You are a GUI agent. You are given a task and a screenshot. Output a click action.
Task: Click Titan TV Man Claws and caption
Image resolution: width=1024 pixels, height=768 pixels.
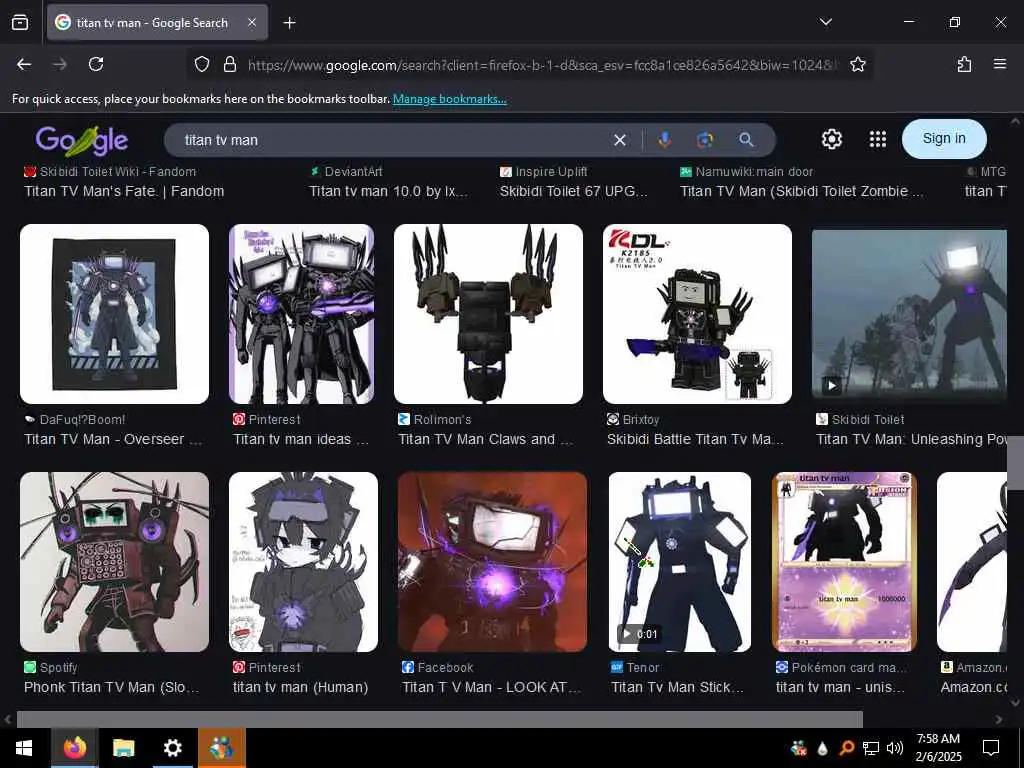point(485,440)
